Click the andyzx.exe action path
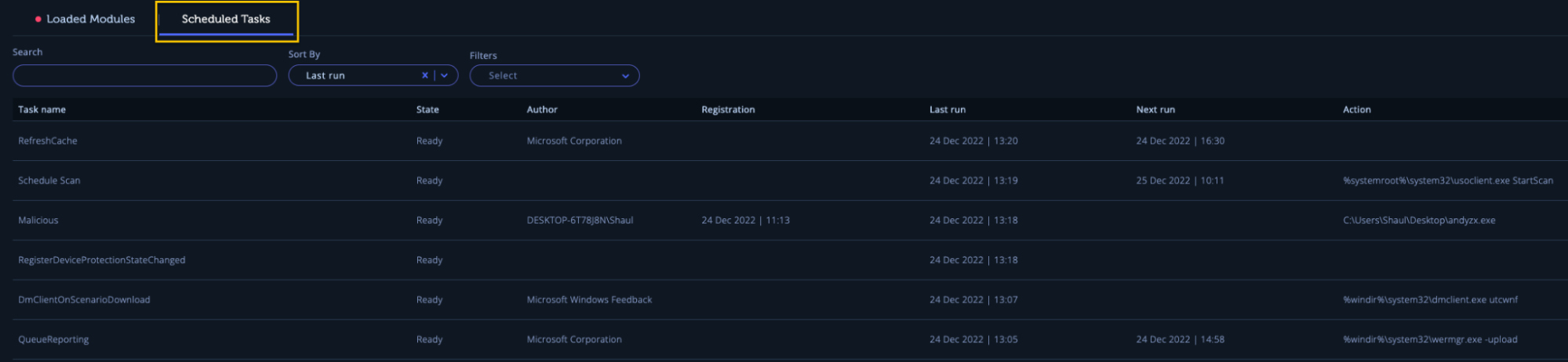The height and width of the screenshot is (362, 1568). (1419, 221)
